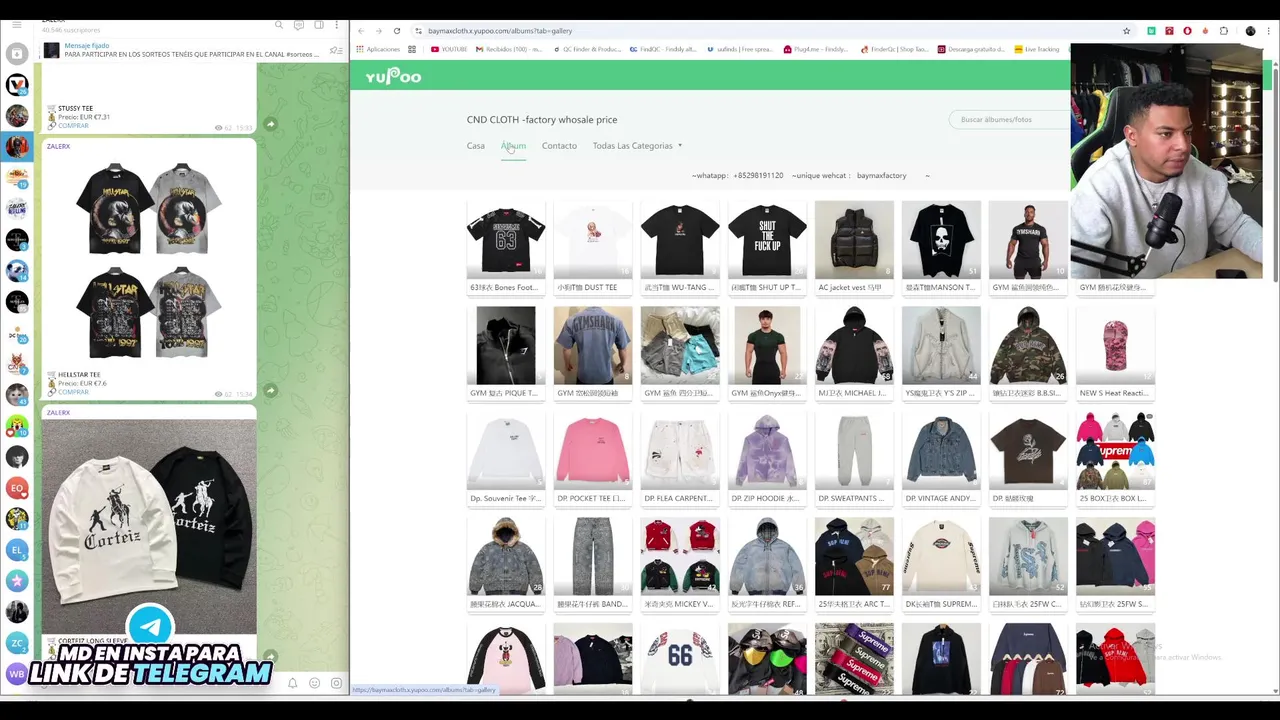Expand Todas Las Categorias dropdown
1280x720 pixels.
click(637, 146)
